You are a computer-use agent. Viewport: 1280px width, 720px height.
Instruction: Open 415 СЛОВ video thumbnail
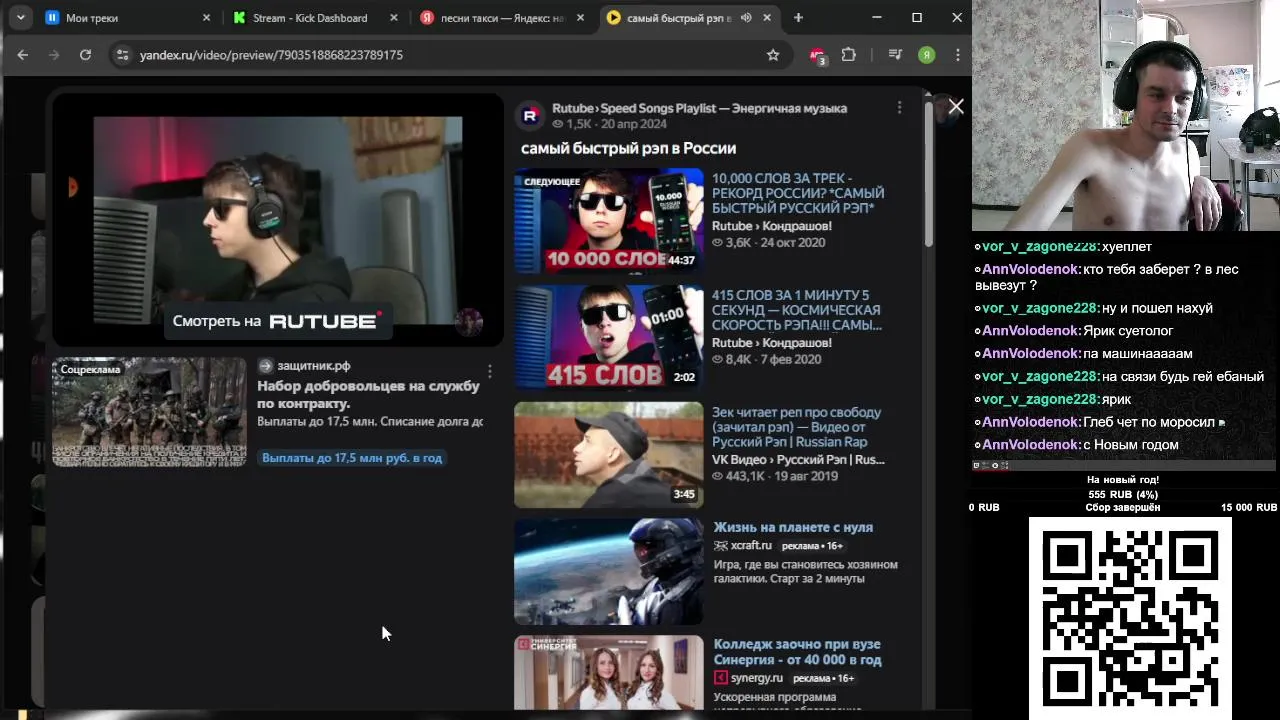pos(608,337)
